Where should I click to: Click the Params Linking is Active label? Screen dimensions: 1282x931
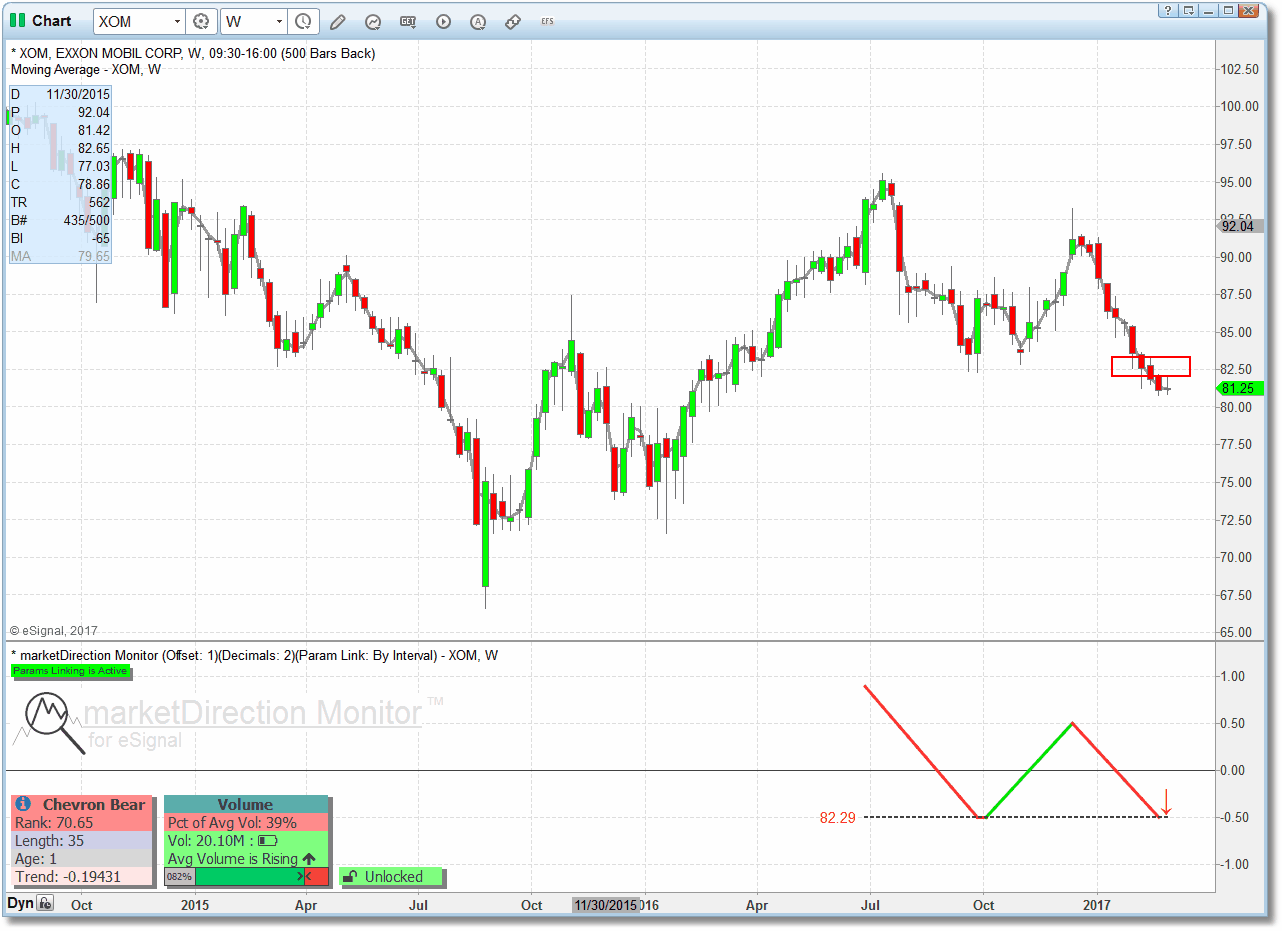(x=70, y=671)
